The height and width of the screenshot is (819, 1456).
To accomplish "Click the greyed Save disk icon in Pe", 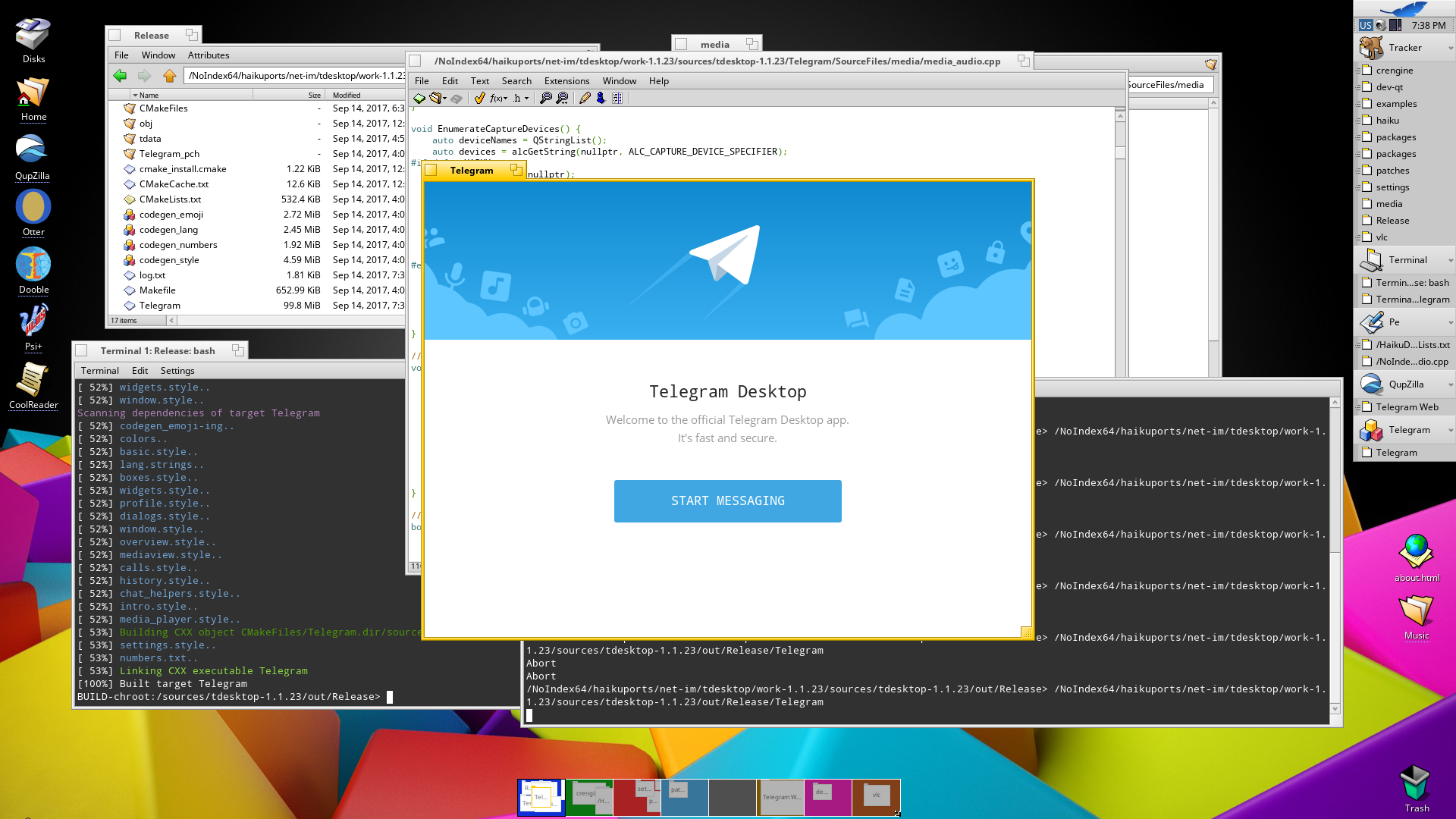I will pos(457,99).
